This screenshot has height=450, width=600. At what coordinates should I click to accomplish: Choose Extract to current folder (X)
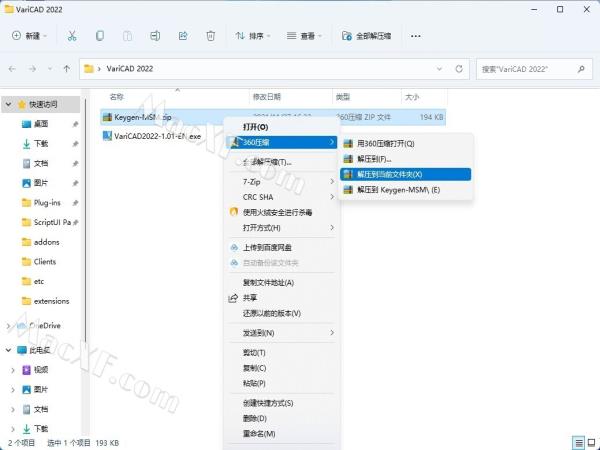pos(406,174)
